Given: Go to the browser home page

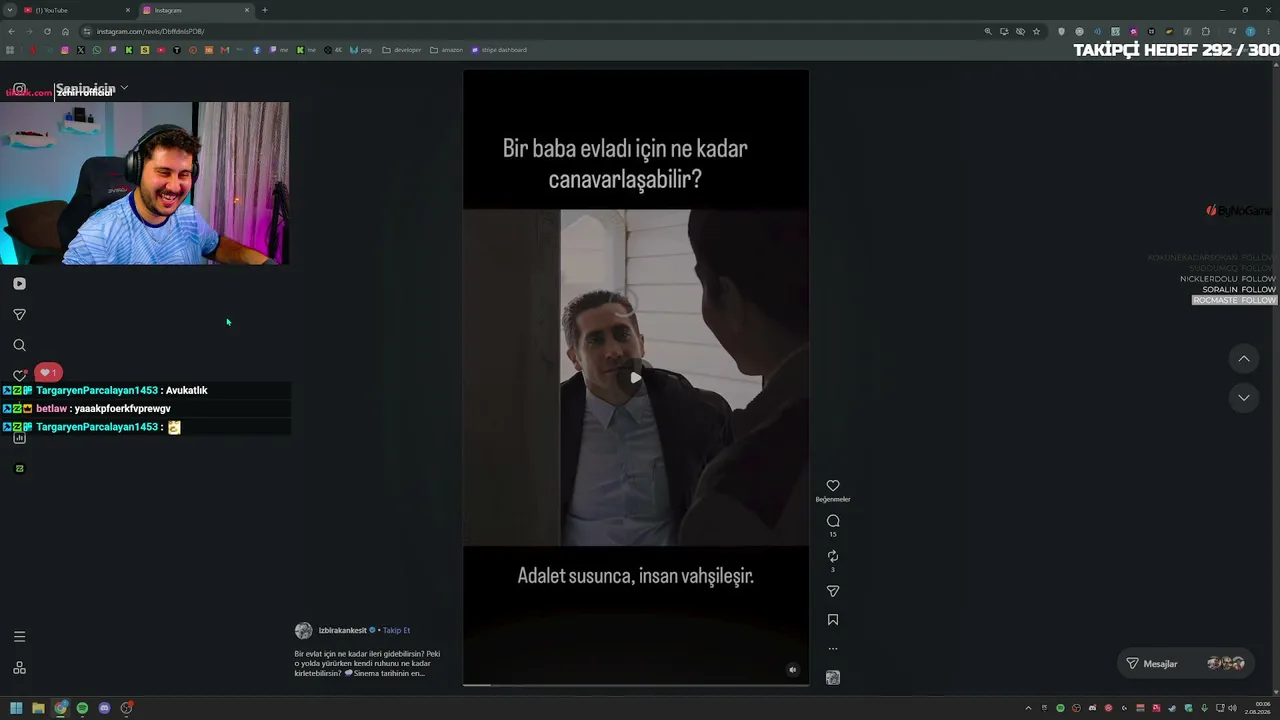Looking at the screenshot, I should pyautogui.click(x=65, y=31).
